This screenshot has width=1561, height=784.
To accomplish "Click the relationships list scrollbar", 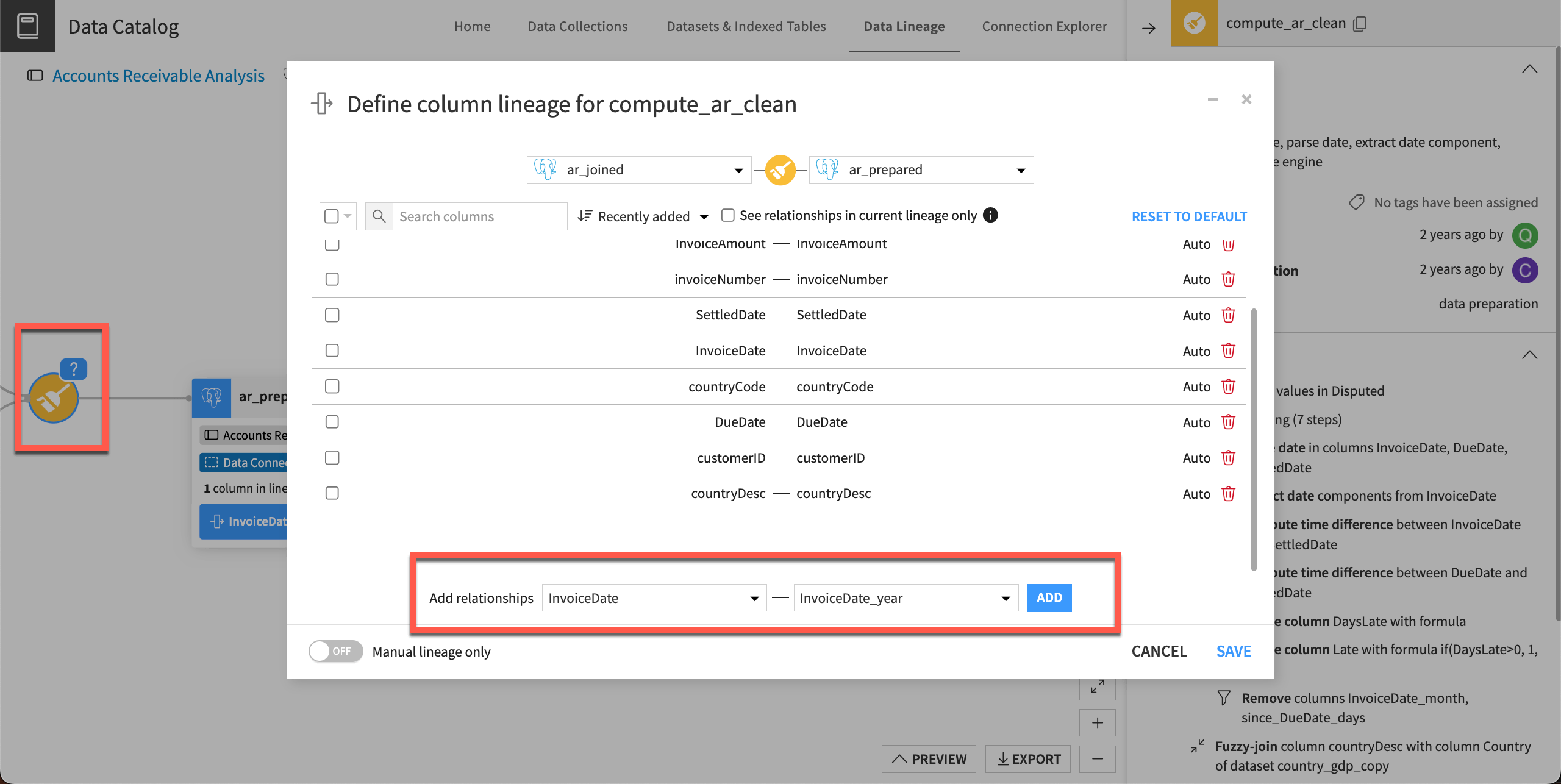I will [1254, 439].
